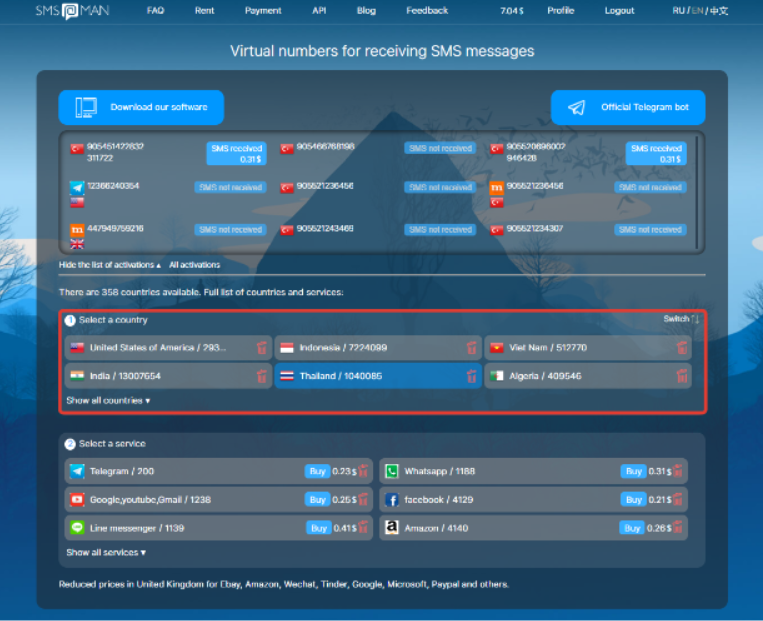Viewport: 763px width, 621px height.
Task: Click Telegram icon beside number 12366240354
Action: pyautogui.click(x=77, y=187)
